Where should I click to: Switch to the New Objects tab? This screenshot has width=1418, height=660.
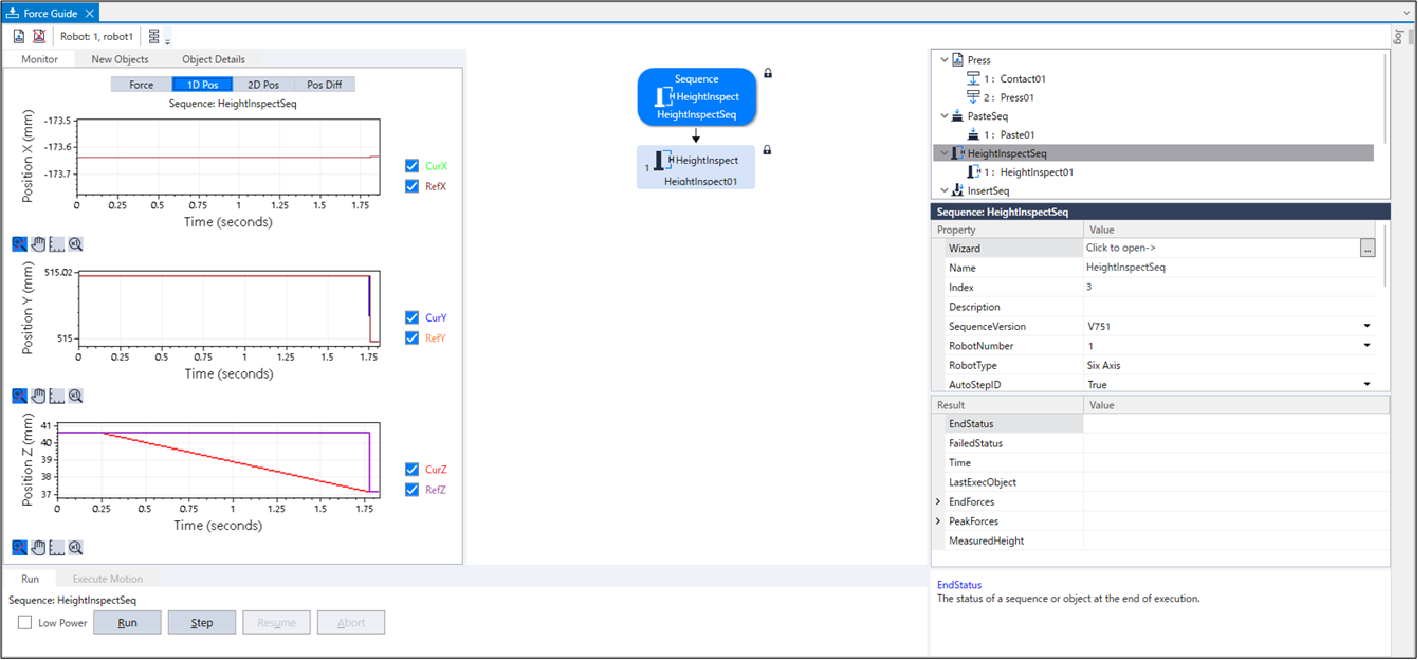120,59
